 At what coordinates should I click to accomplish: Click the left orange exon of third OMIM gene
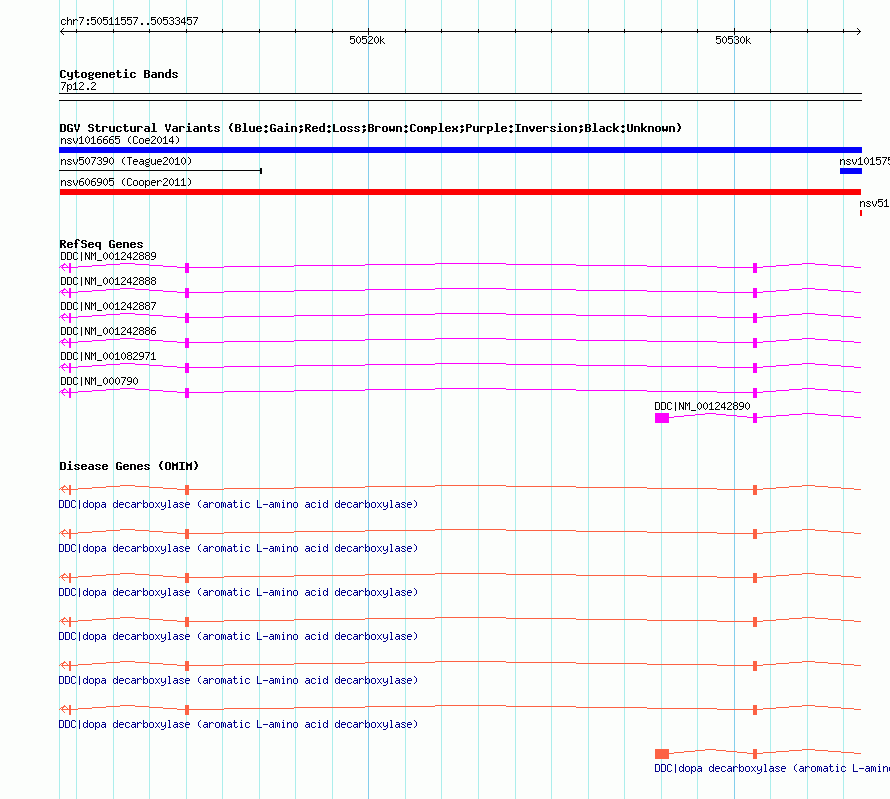187,578
